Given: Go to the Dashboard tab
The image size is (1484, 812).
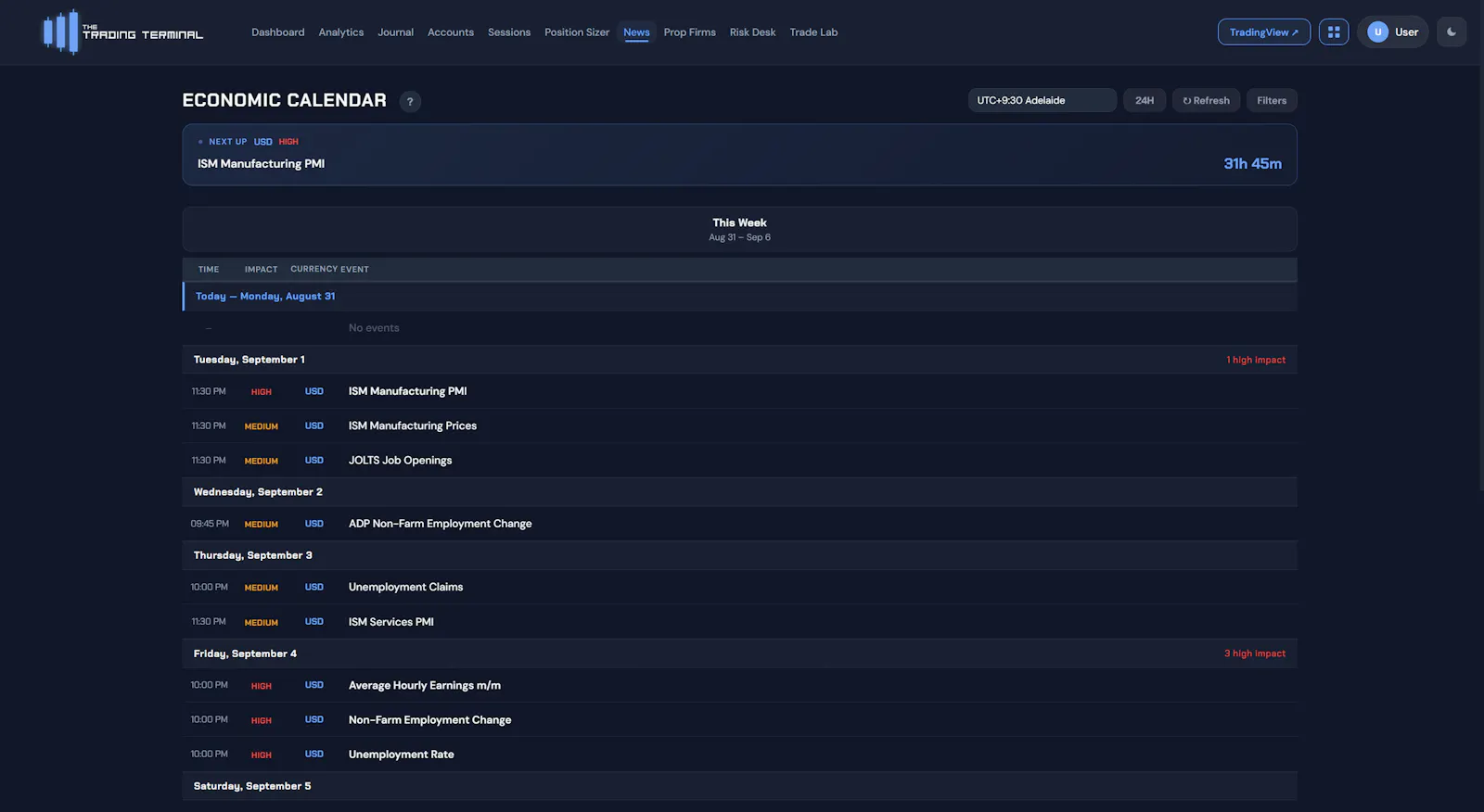Looking at the screenshot, I should coord(278,32).
